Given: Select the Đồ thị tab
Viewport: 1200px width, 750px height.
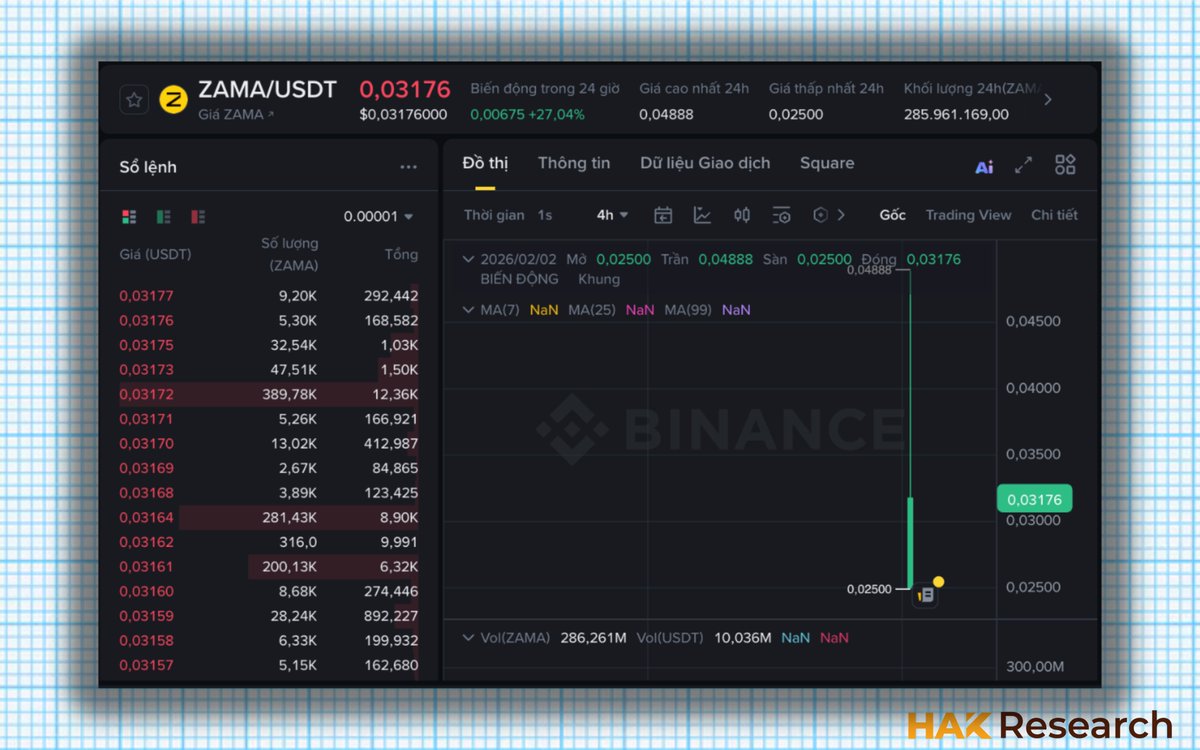Looking at the screenshot, I should [x=485, y=163].
